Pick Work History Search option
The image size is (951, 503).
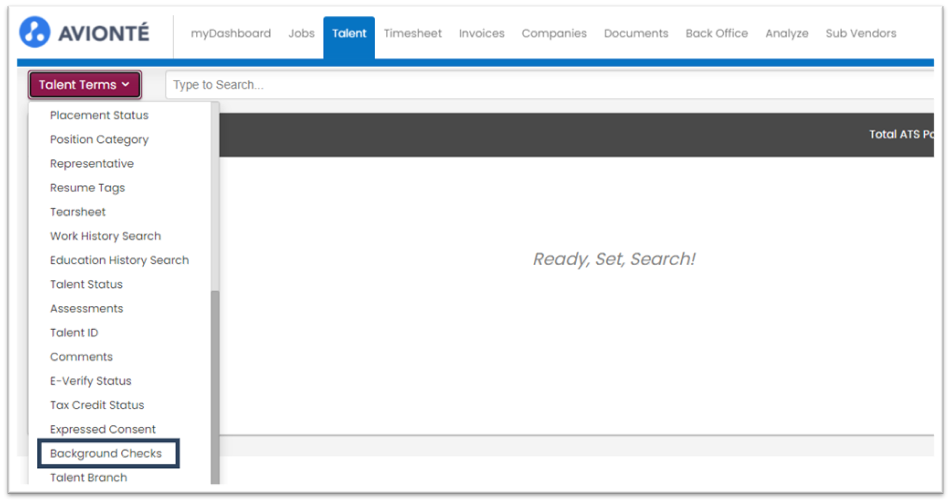pyautogui.click(x=106, y=236)
